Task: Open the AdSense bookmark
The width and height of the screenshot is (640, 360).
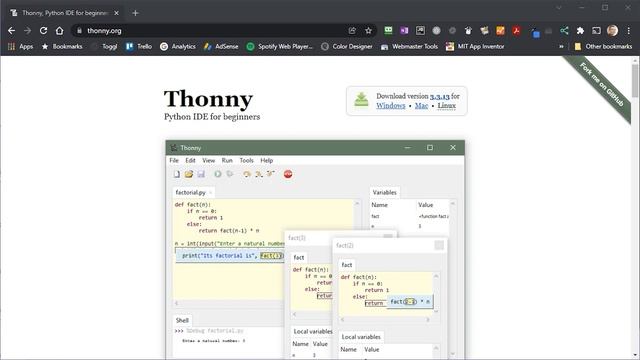Action: pyautogui.click(x=221, y=47)
